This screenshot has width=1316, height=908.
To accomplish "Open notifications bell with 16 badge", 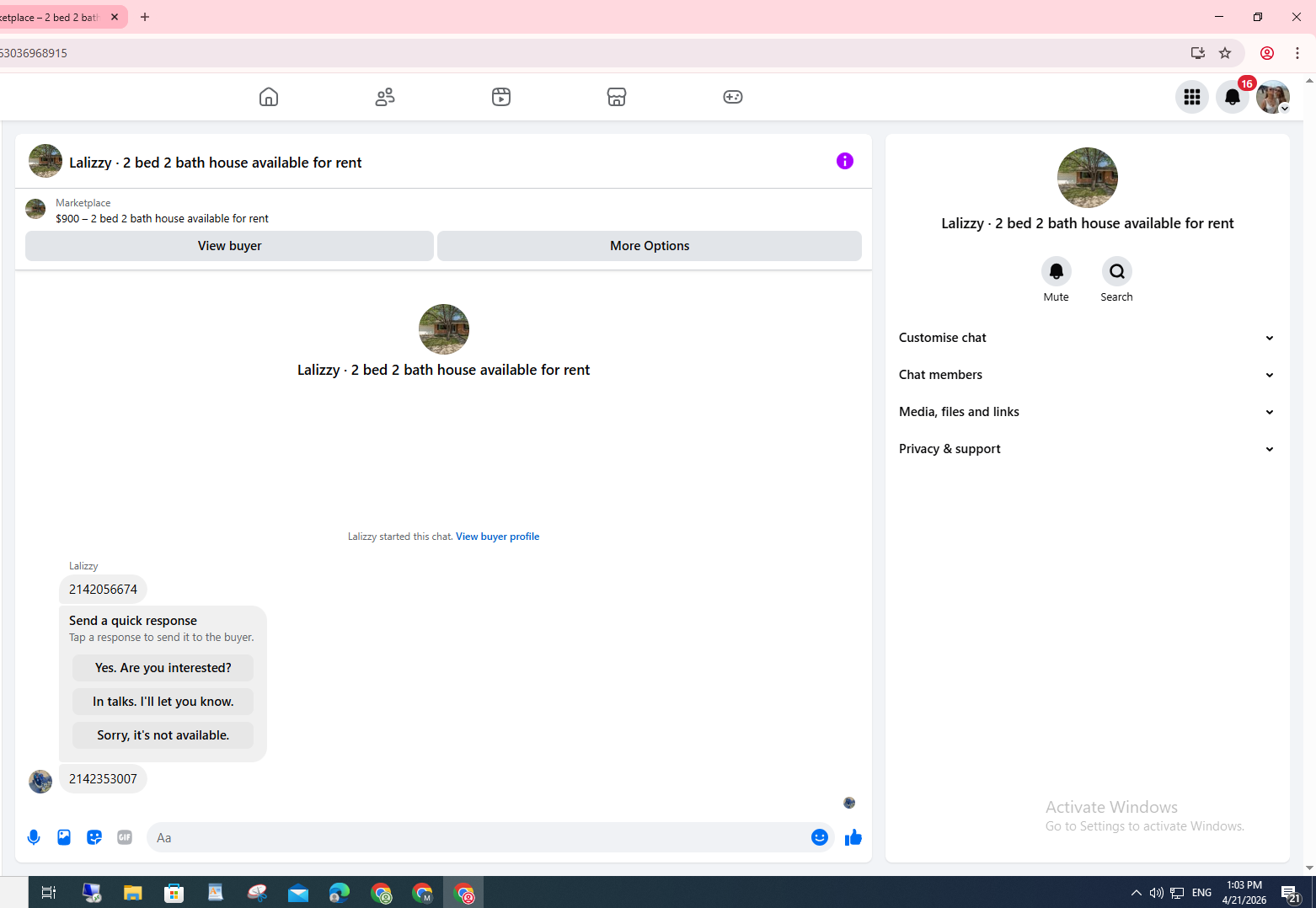I will coord(1233,97).
